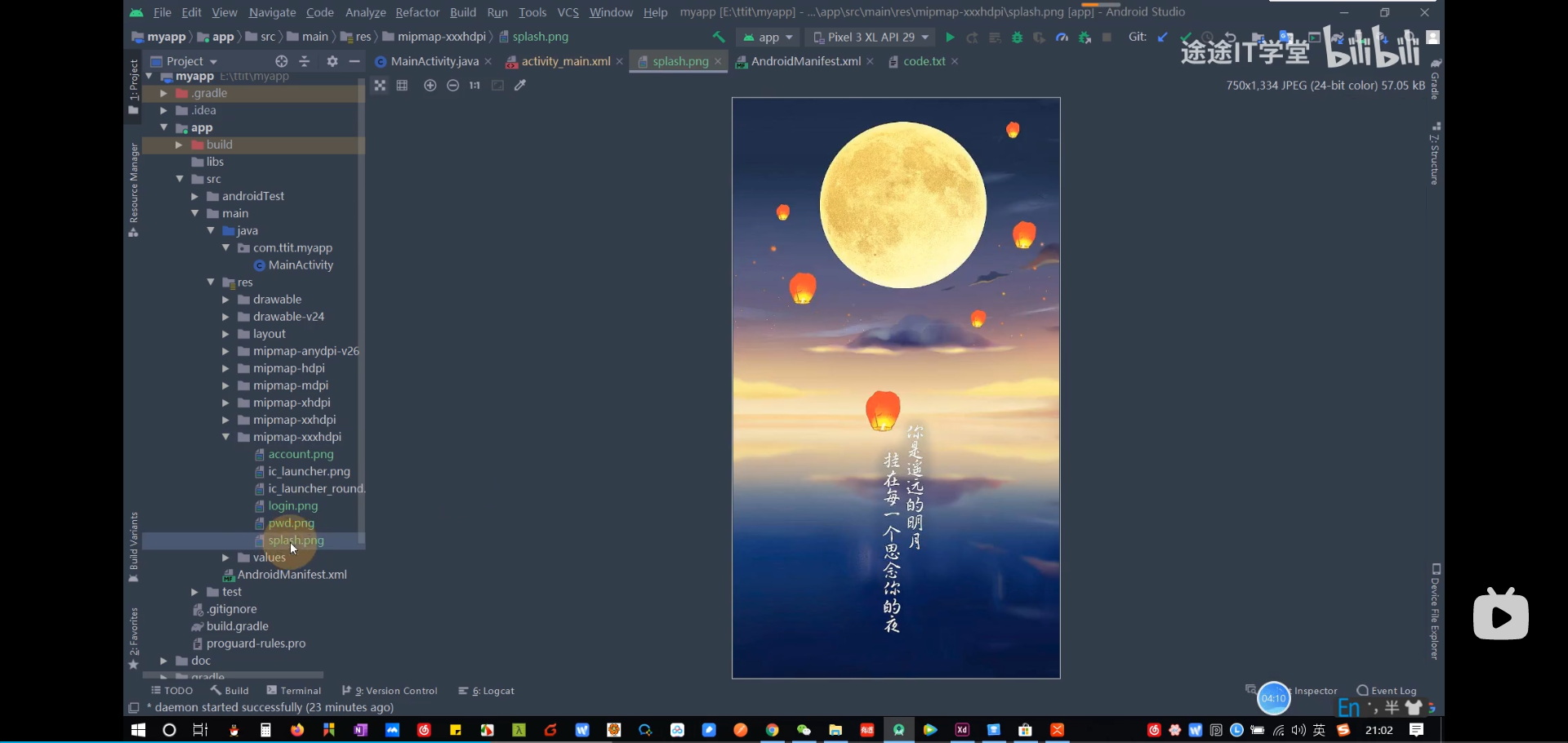Open the Pixel 3 XL API 29 device dropdown

click(871, 38)
